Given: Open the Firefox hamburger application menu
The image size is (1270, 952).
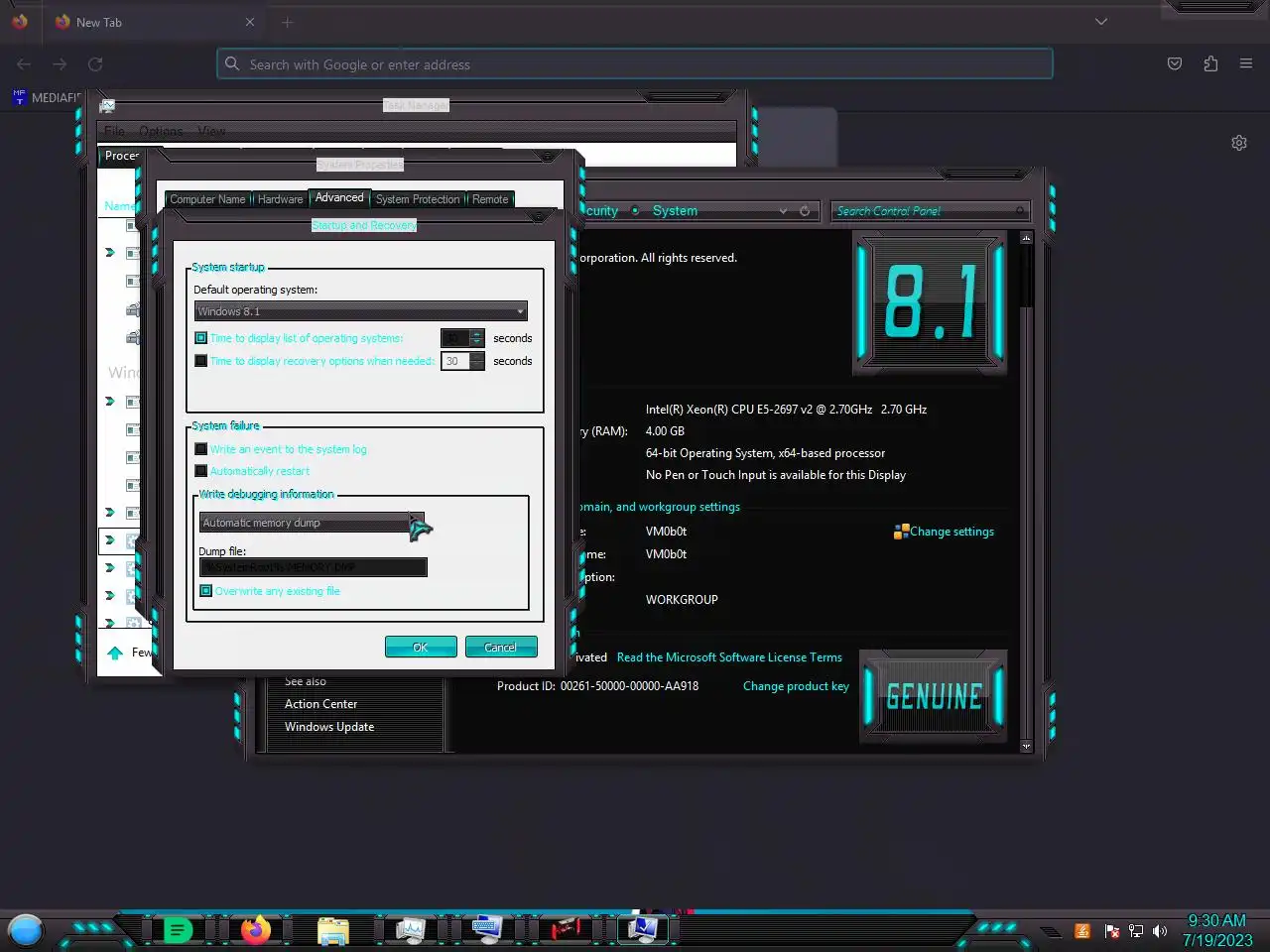Looking at the screenshot, I should point(1246,64).
